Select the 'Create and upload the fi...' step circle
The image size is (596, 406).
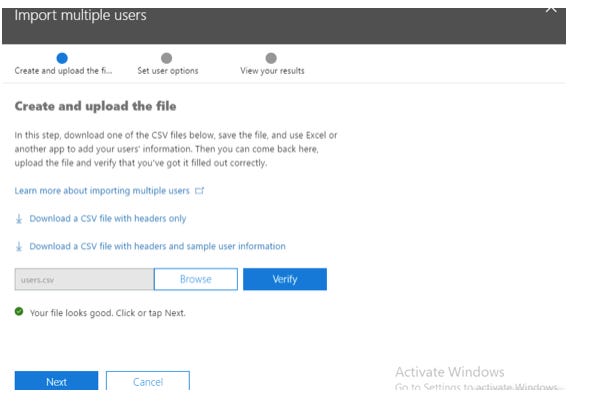(62, 58)
